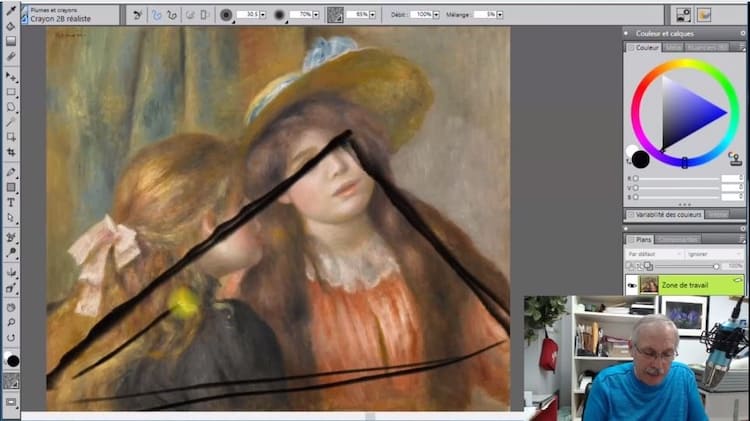Select the Magnifier zoom tool
The width and height of the screenshot is (750, 421).
(11, 322)
